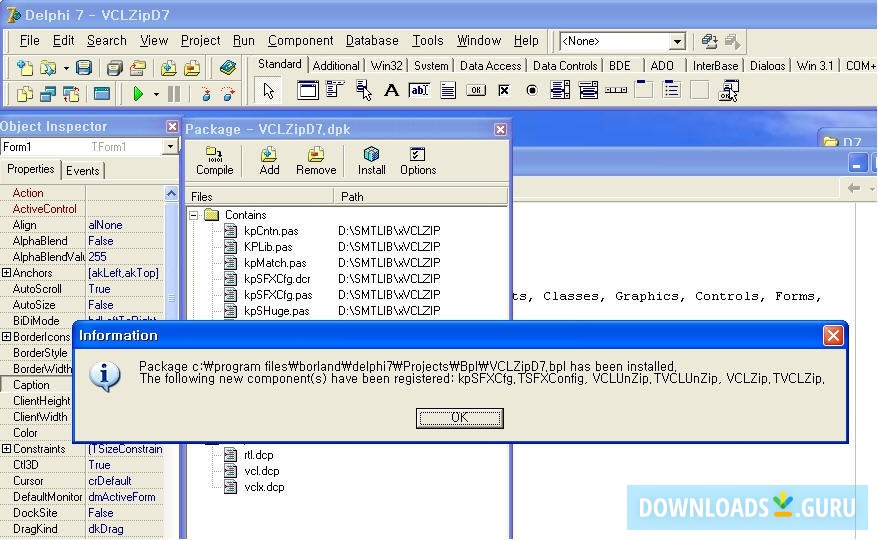Screen dimensions: 878x540
Task: Click the Open Project toolbar icon
Action: (138, 68)
